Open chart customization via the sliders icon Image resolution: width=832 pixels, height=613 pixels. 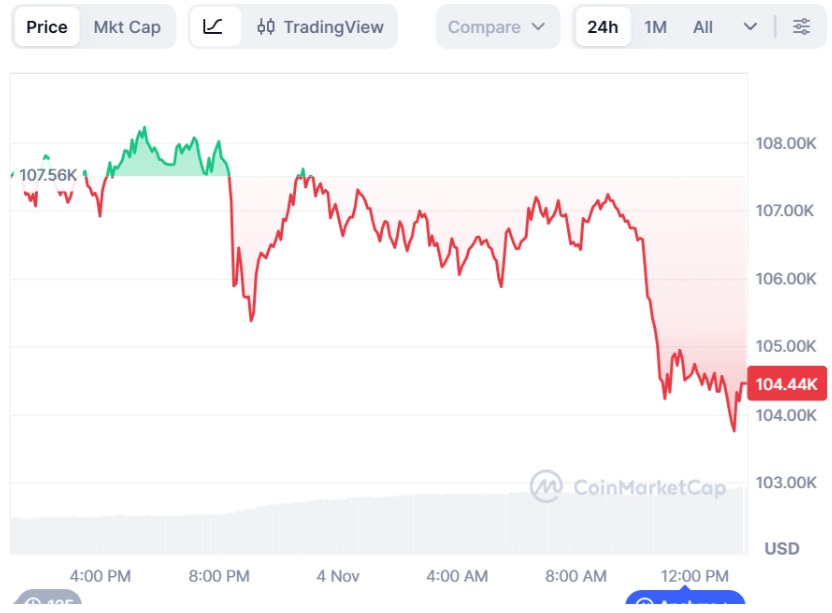point(803,27)
